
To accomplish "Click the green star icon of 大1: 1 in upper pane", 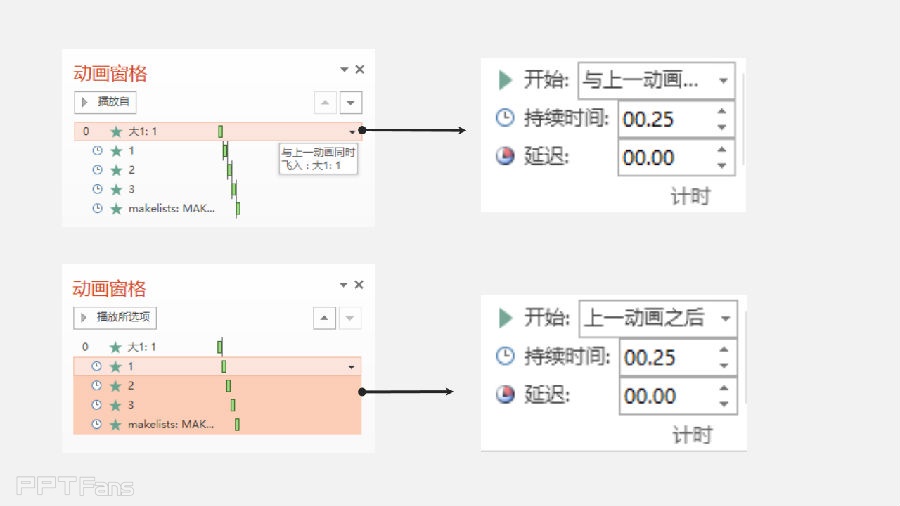I will point(116,131).
